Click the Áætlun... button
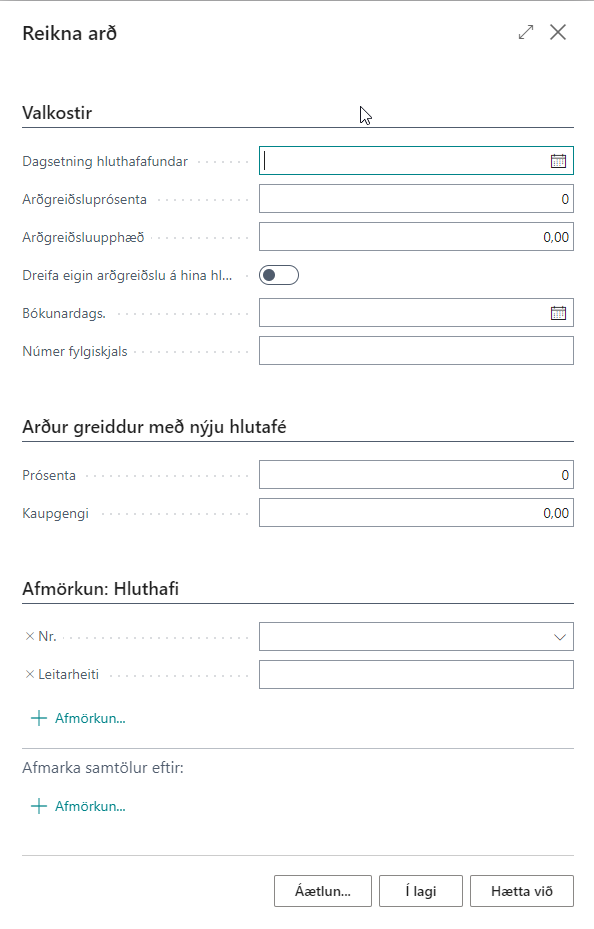 [x=323, y=891]
